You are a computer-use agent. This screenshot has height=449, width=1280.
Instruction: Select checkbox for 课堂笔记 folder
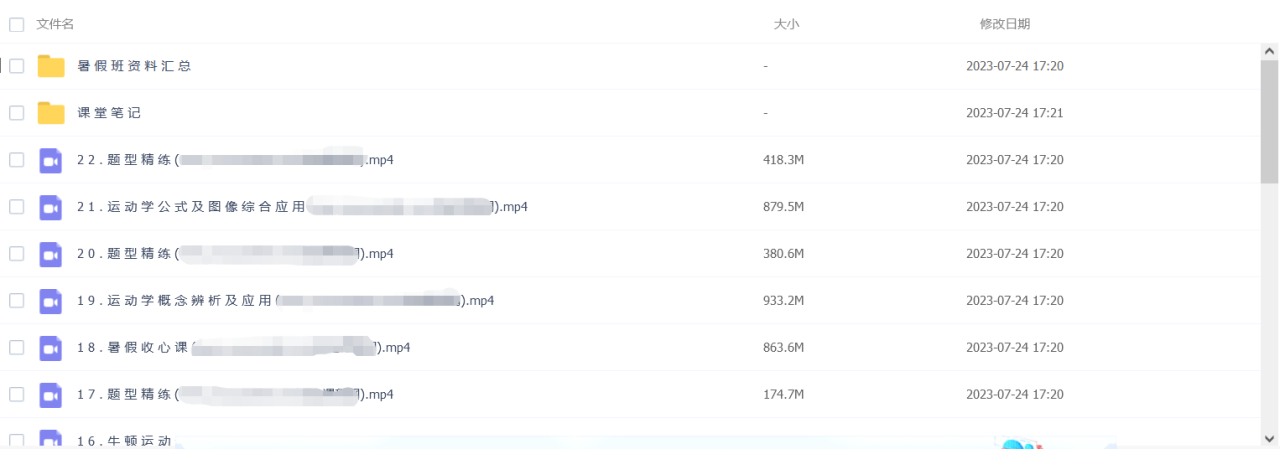tap(17, 113)
